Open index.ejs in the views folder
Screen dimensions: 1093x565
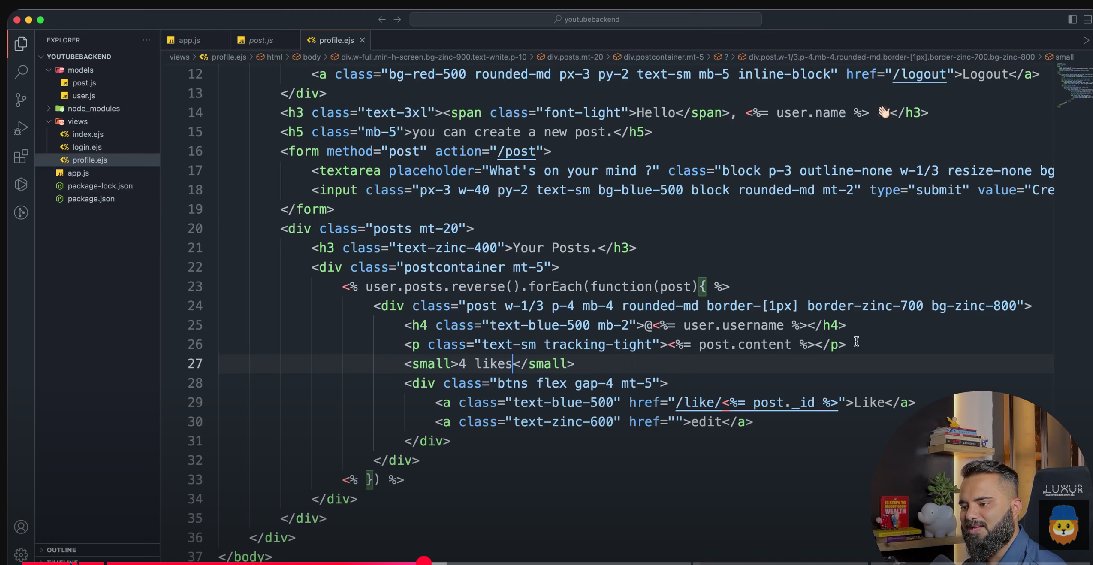(x=87, y=134)
